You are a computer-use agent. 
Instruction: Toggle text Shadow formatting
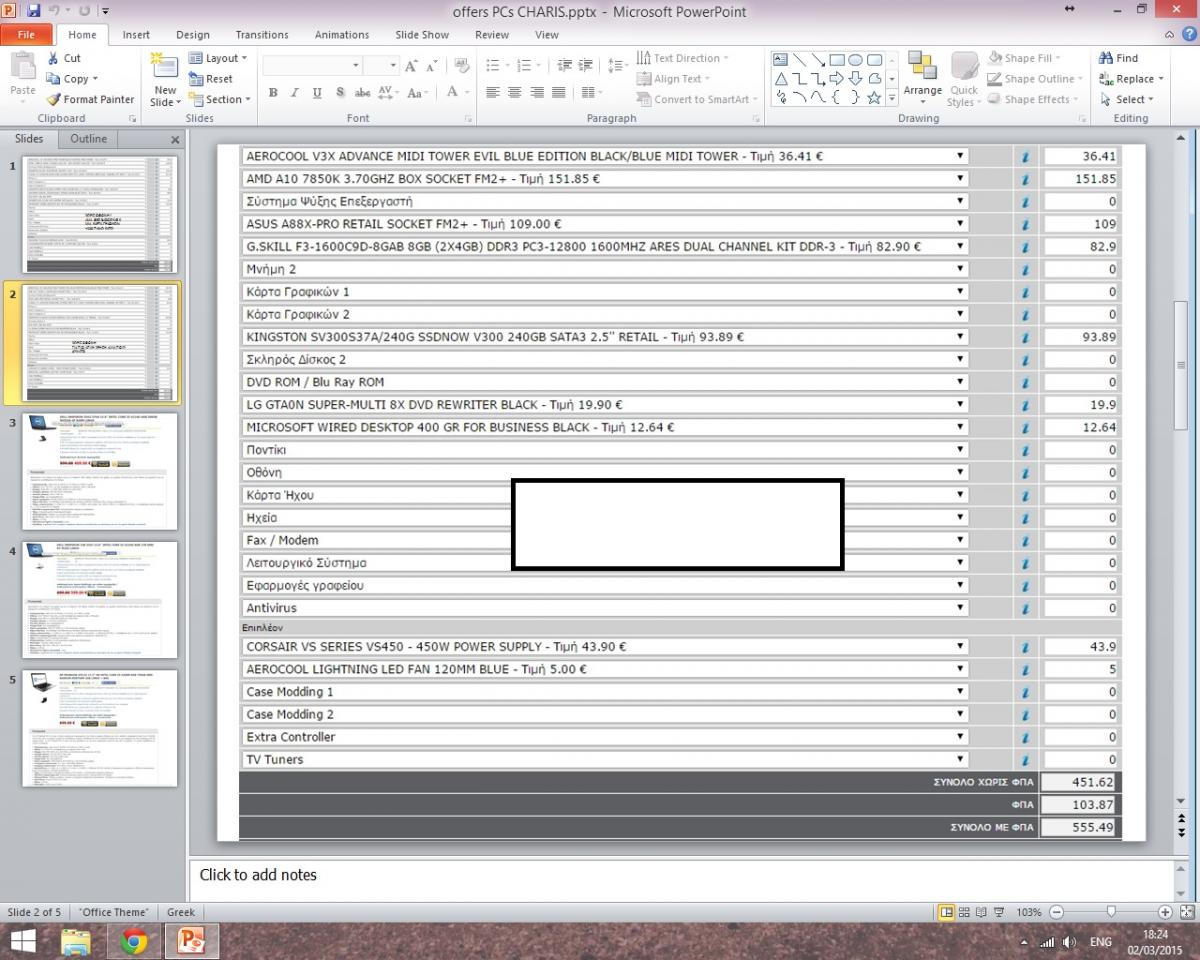tap(340, 92)
